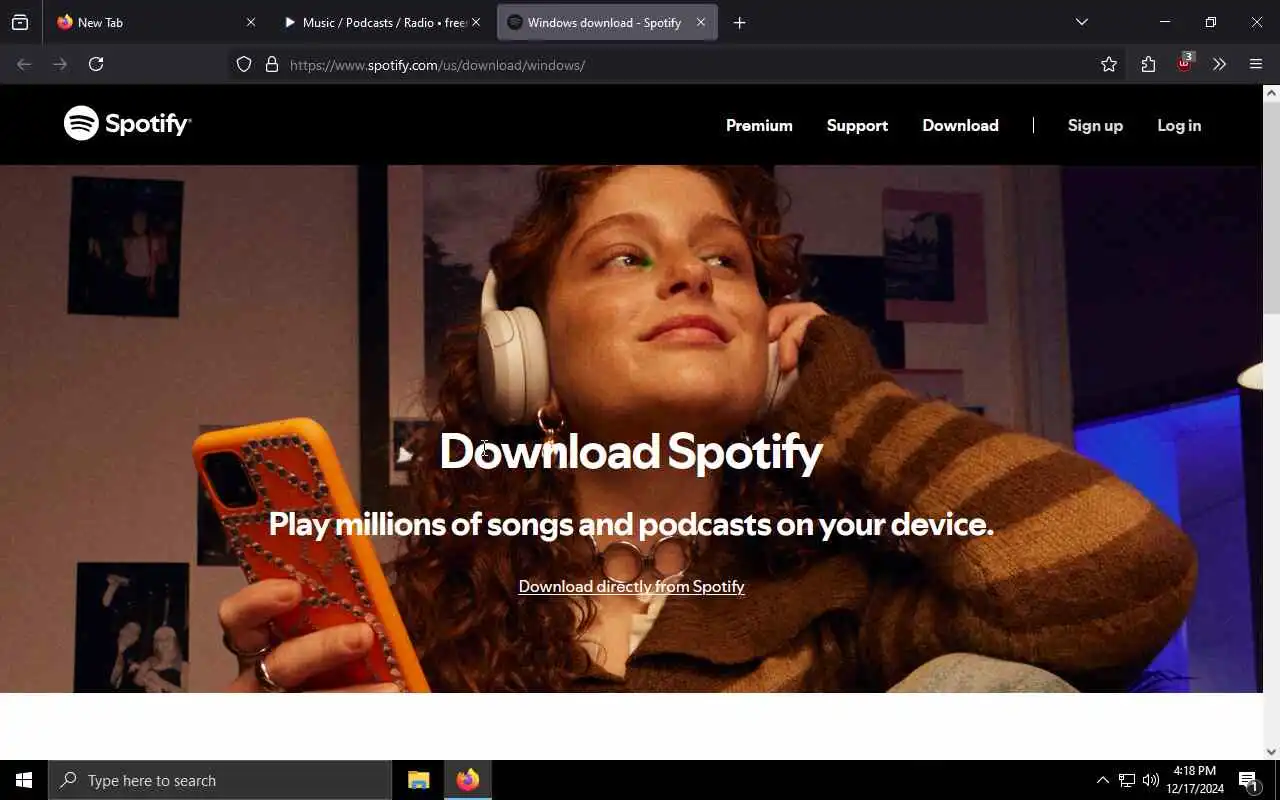
Task: Click the Firefox taskbar icon
Action: coord(468,780)
